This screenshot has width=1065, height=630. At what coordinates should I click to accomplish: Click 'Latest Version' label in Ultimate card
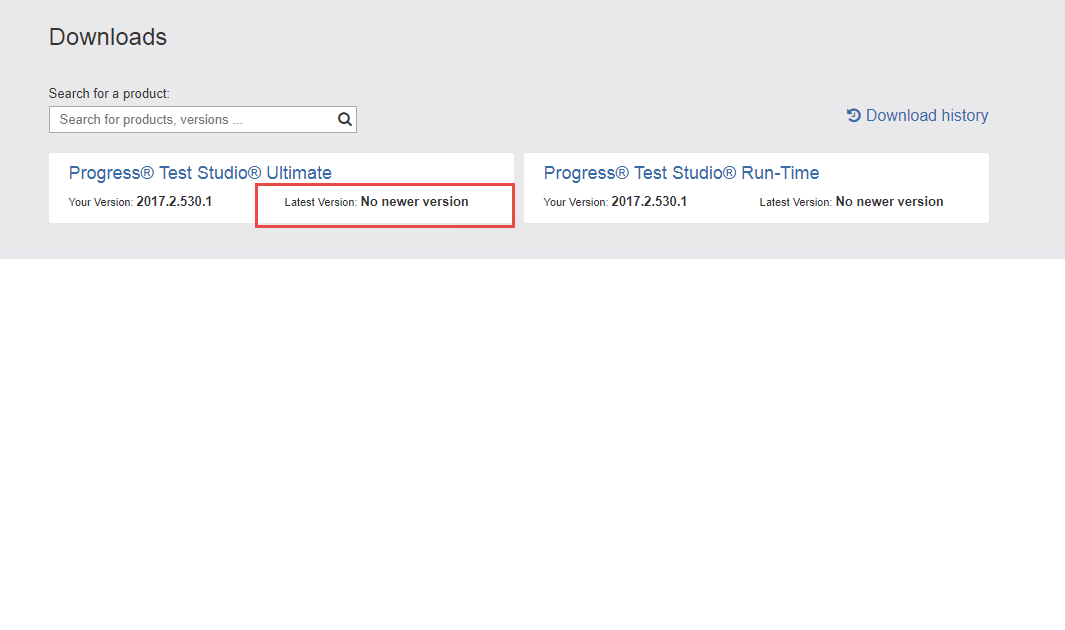coord(320,202)
